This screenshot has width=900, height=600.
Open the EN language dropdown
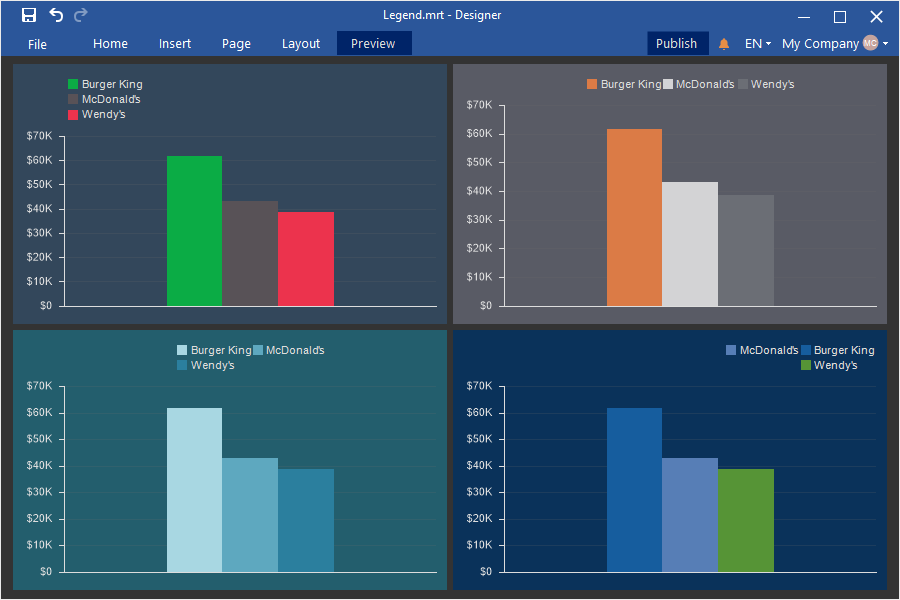[x=758, y=44]
